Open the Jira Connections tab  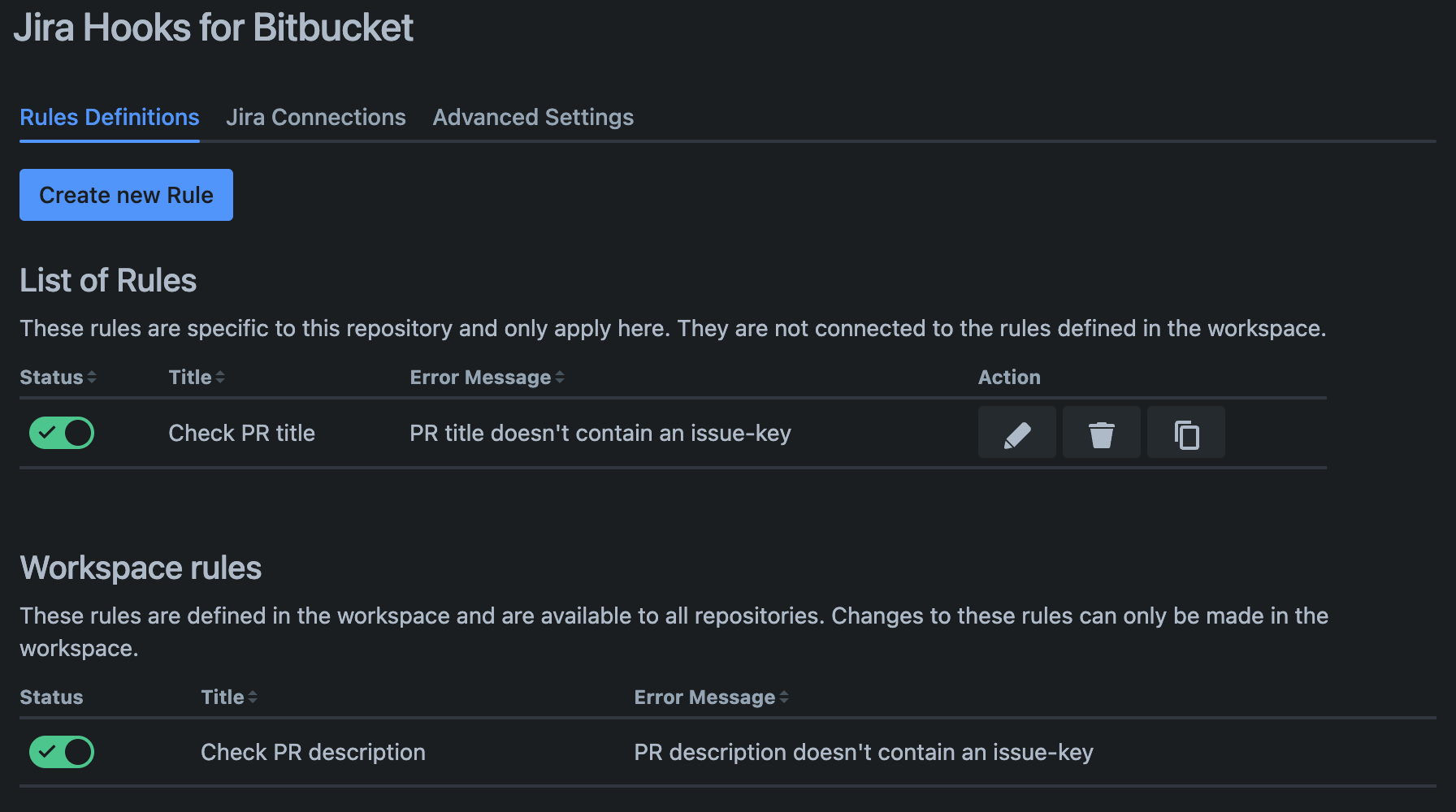(316, 118)
